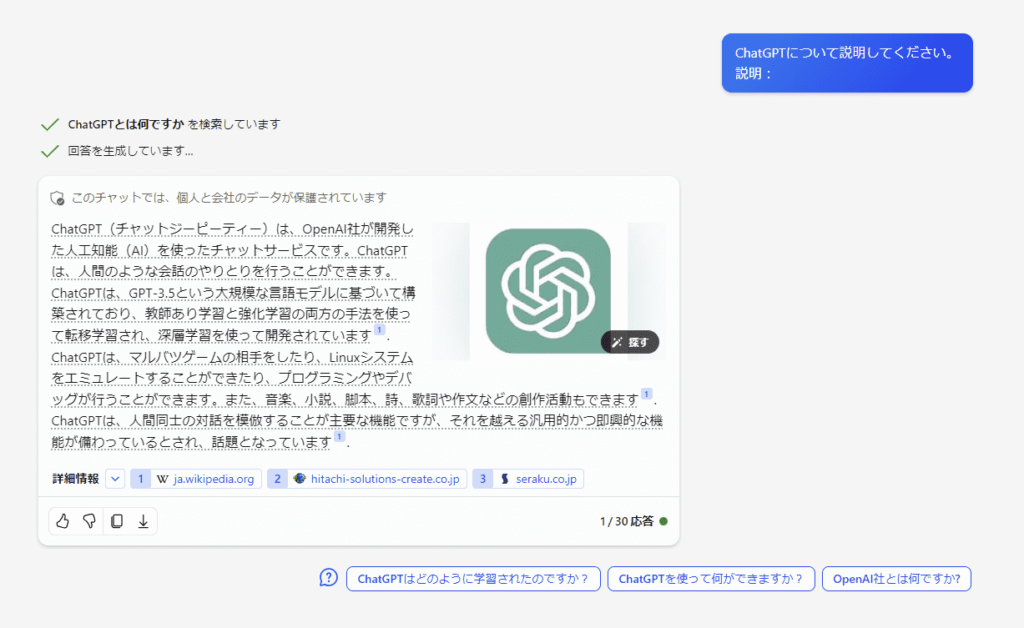Screen dimensions: 1024x628
Task: Download the response using the export icon
Action: coord(143,521)
